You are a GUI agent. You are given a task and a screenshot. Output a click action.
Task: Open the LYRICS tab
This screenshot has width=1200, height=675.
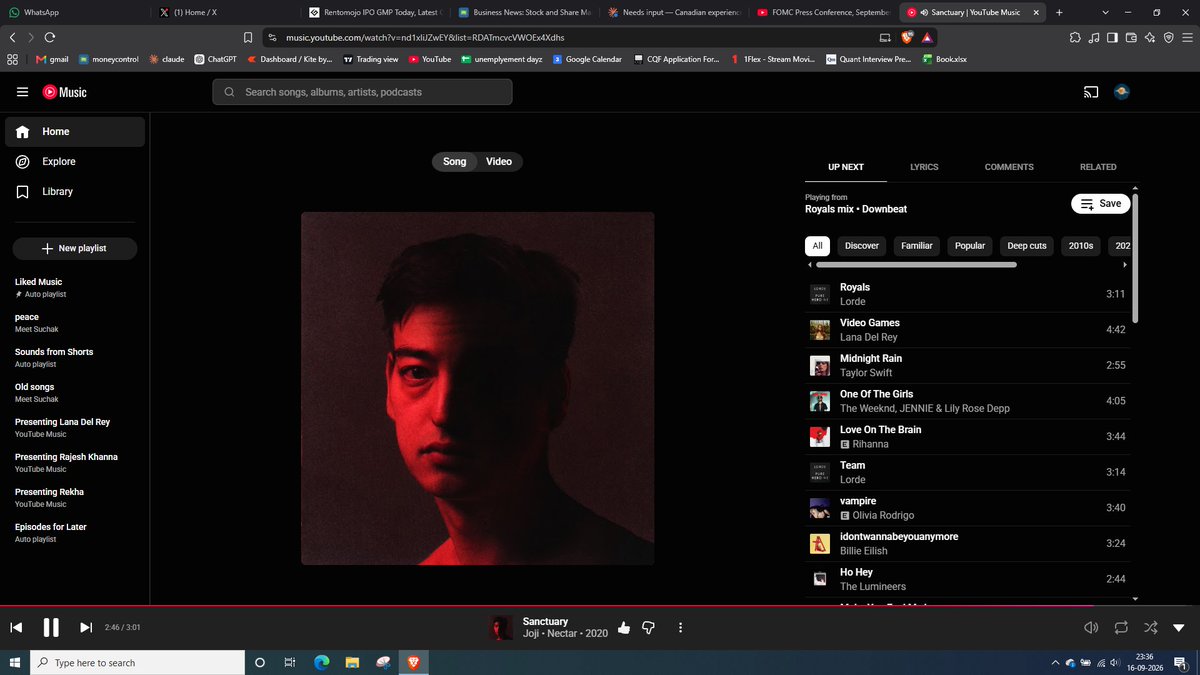pyautogui.click(x=924, y=167)
